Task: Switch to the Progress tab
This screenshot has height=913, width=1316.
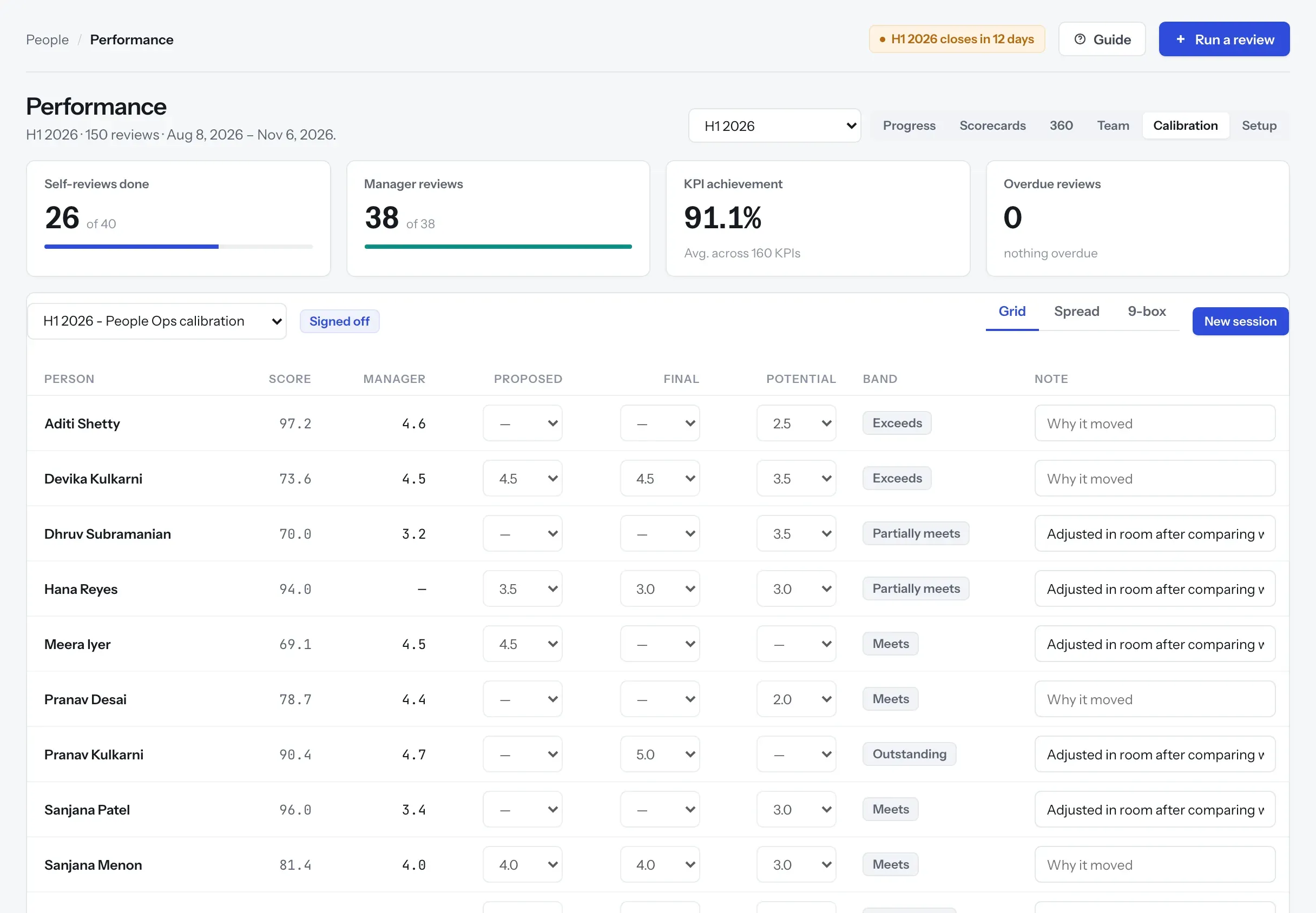Action: (x=909, y=126)
